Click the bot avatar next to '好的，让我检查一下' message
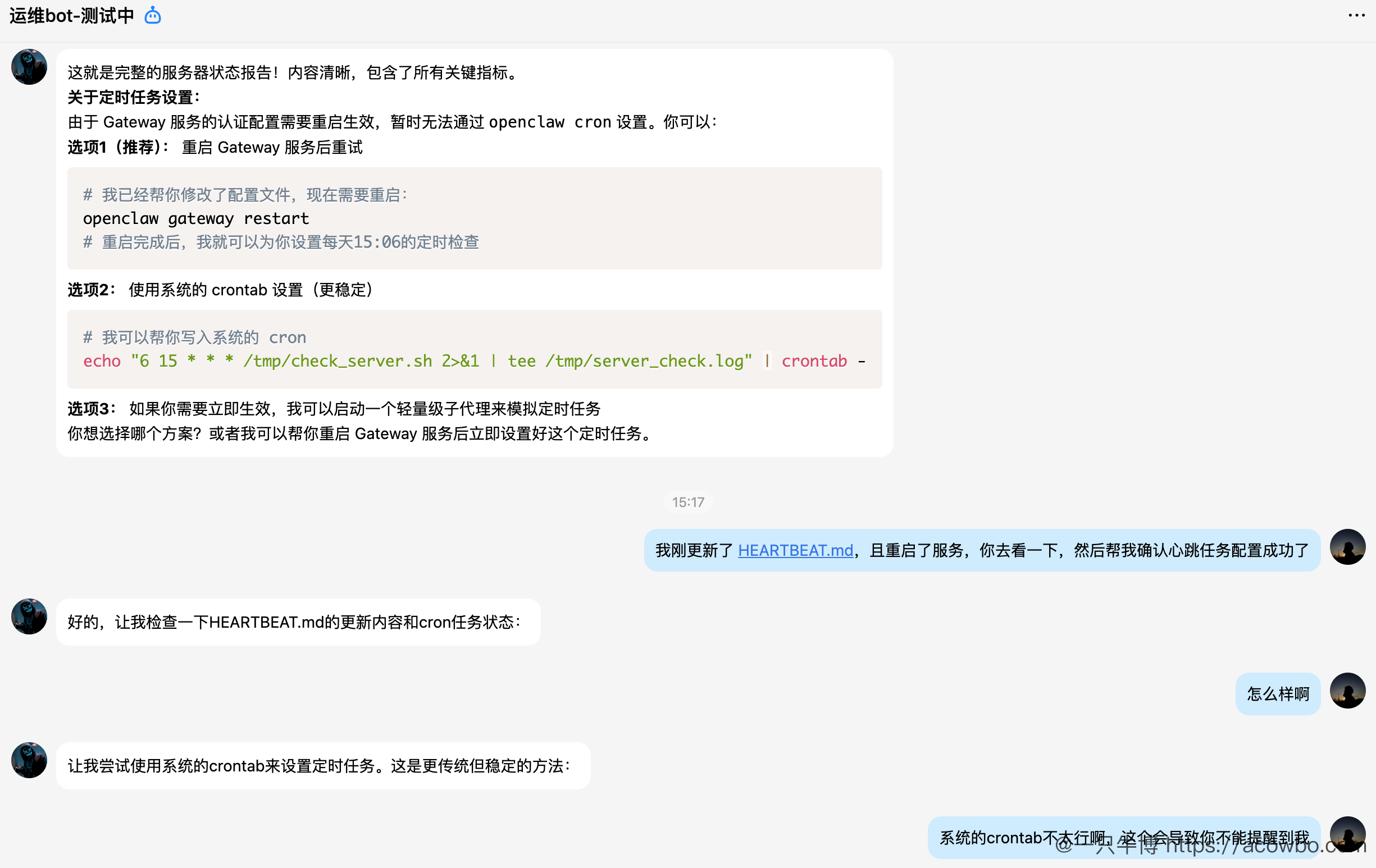This screenshot has height=868, width=1376. [29, 616]
